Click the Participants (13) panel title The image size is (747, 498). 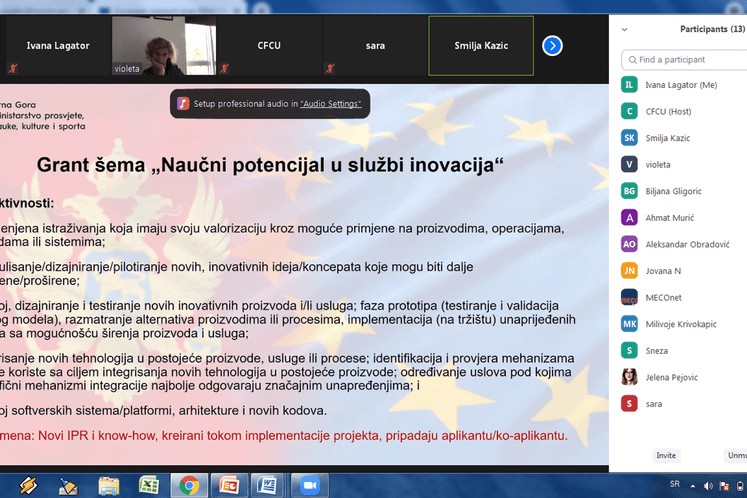coord(712,29)
